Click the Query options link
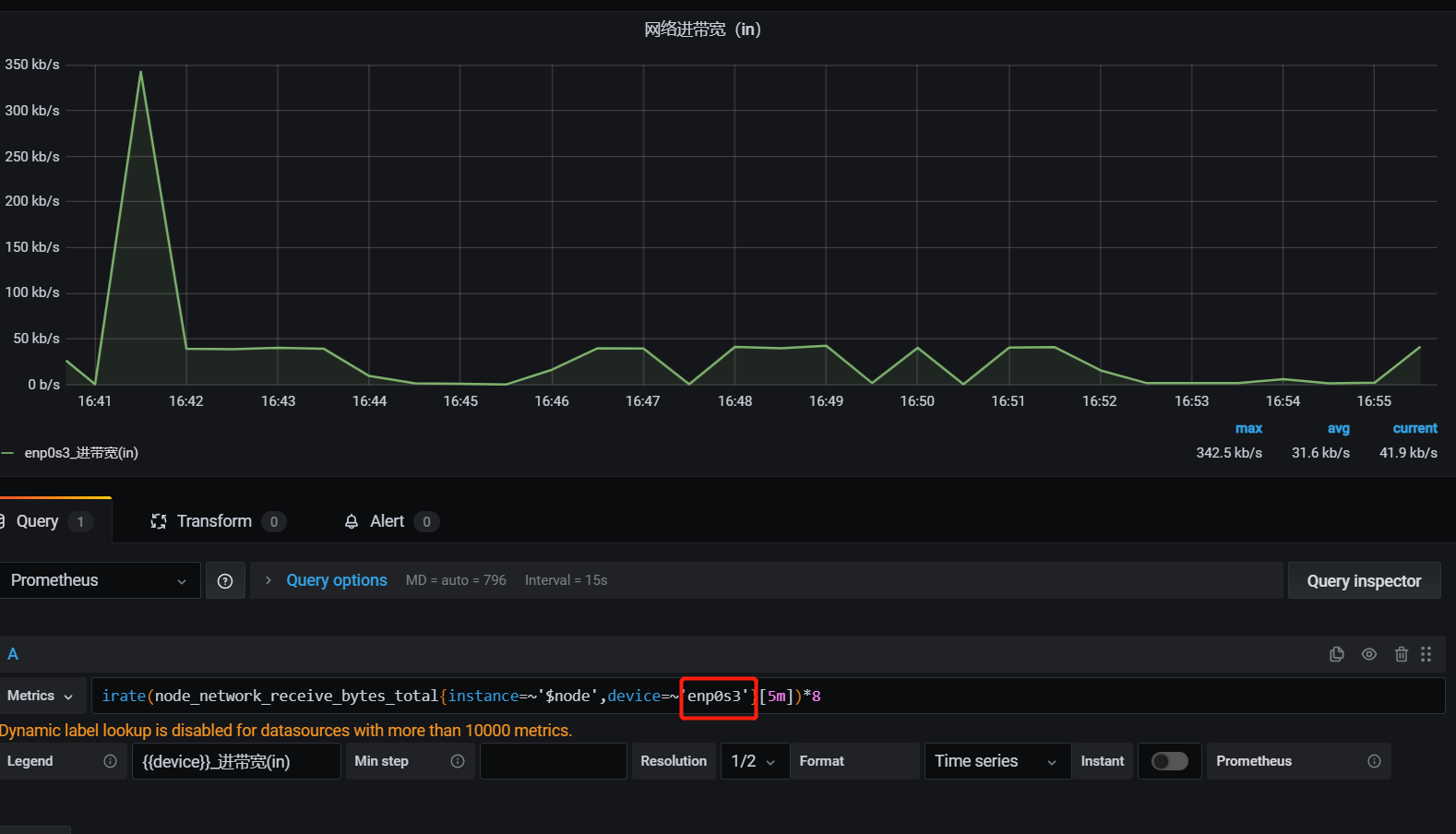Screen dimensions: 1456x834 [x=337, y=580]
